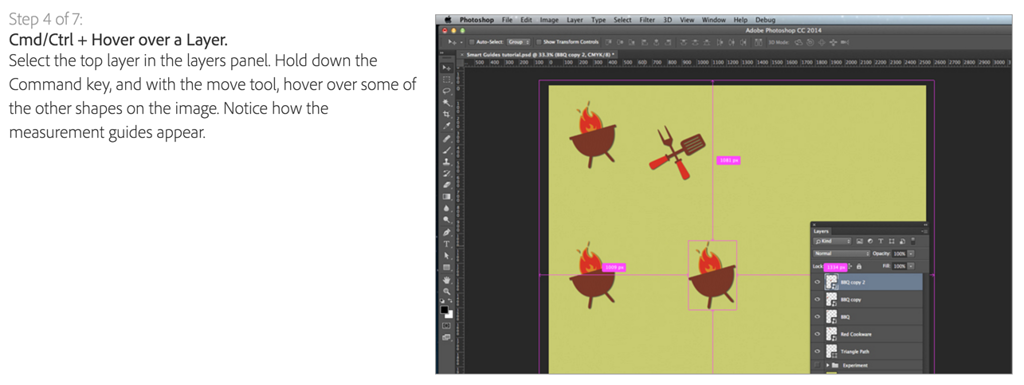Switch to Smart Guides tutorial.psd tab
The width and height of the screenshot is (1024, 385).
pyautogui.click(x=537, y=54)
